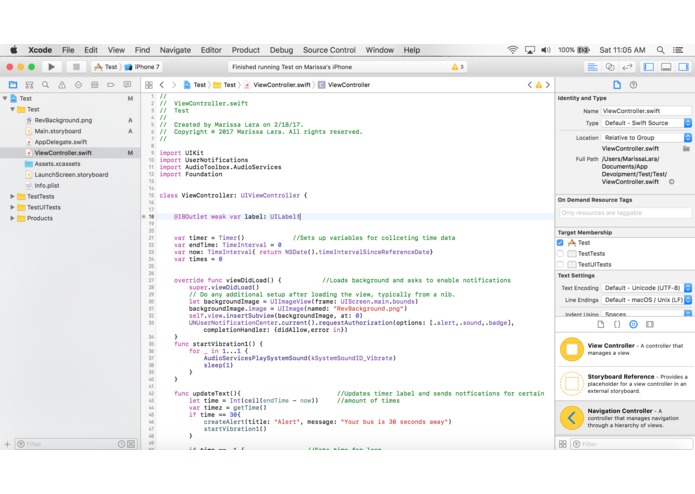Click the object library Filter field
The image size is (695, 494).
point(630,444)
